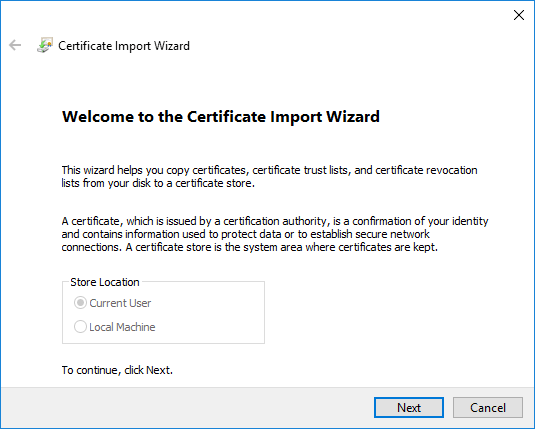
Task: Click the Certificate Import Wizard icon
Action: pos(45,45)
